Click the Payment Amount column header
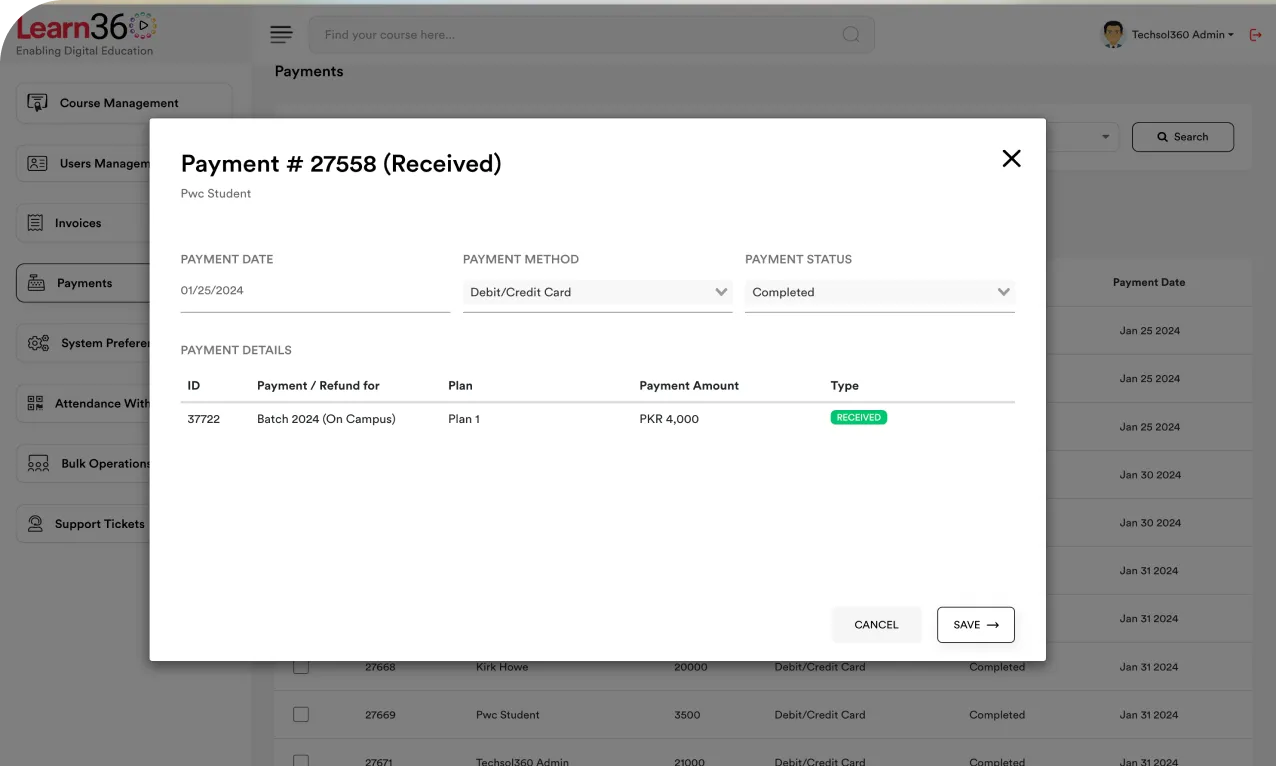 [689, 386]
